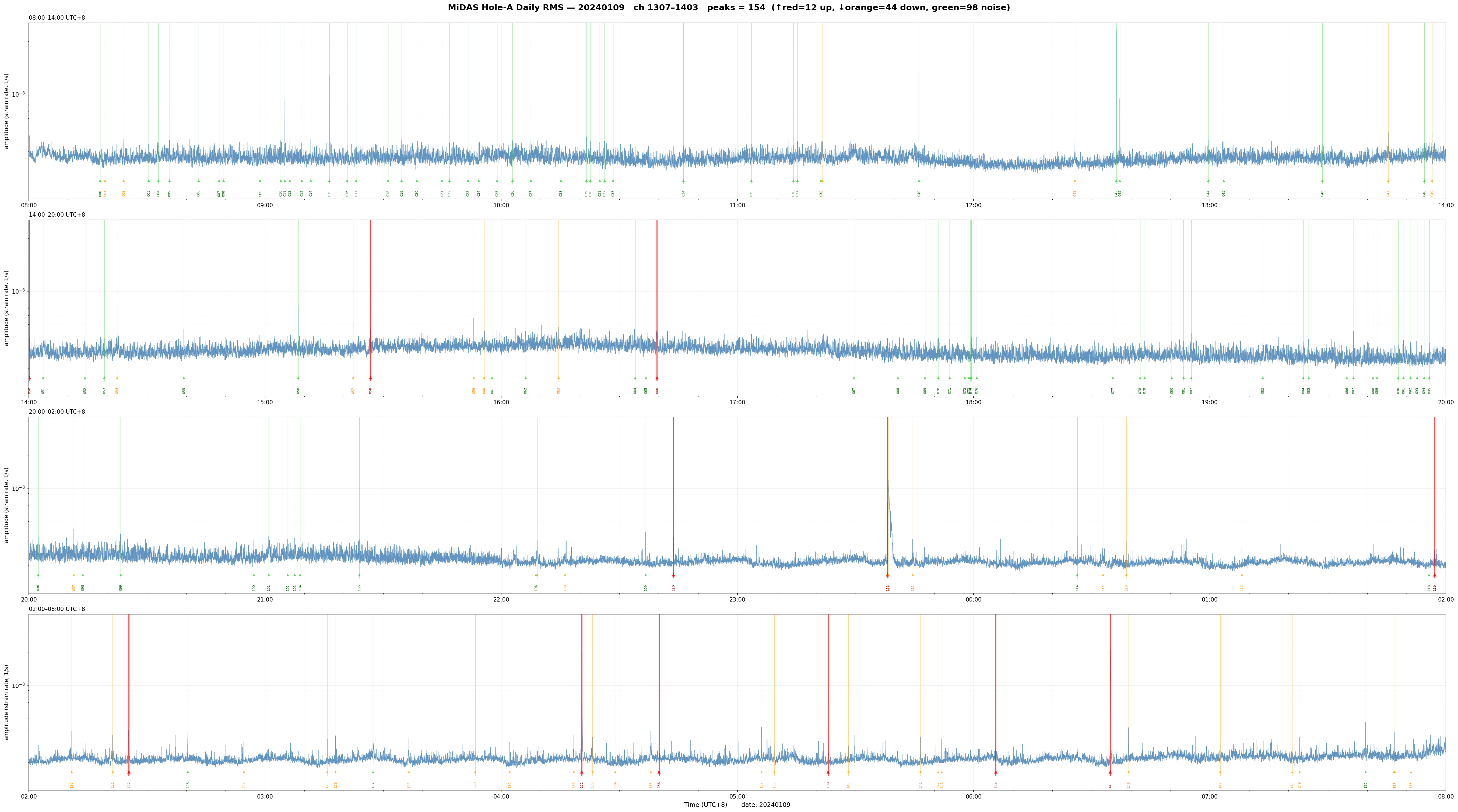
Task: Select the orange triangle marker for peak 129
Action: click(x=475, y=772)
